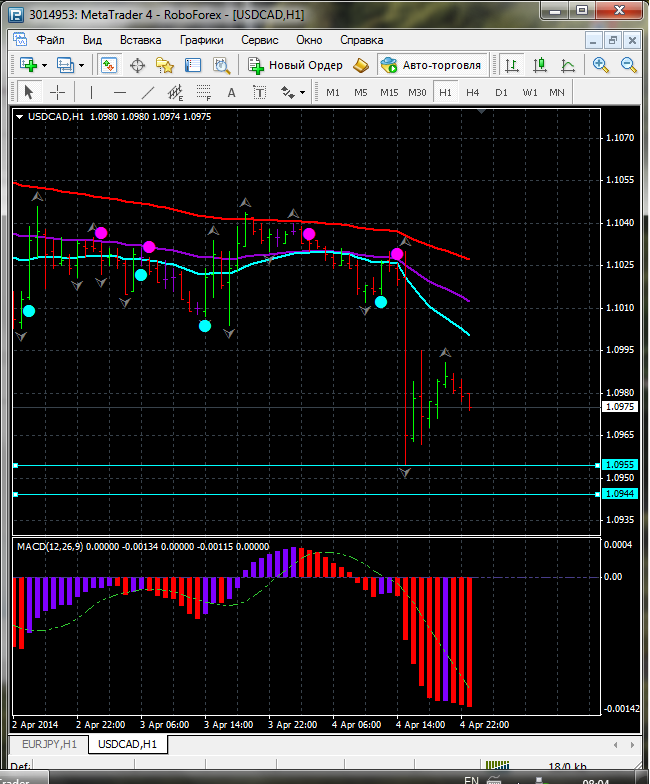Open the profiles dropdown arrow

coord(82,65)
